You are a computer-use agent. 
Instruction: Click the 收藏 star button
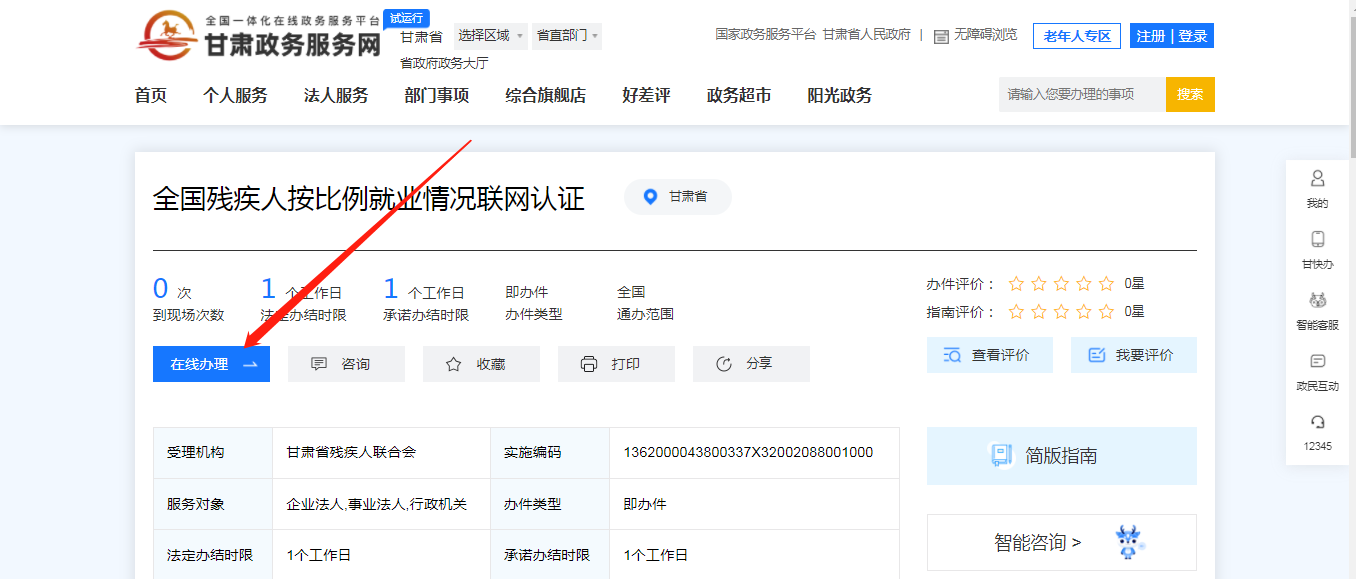(481, 364)
